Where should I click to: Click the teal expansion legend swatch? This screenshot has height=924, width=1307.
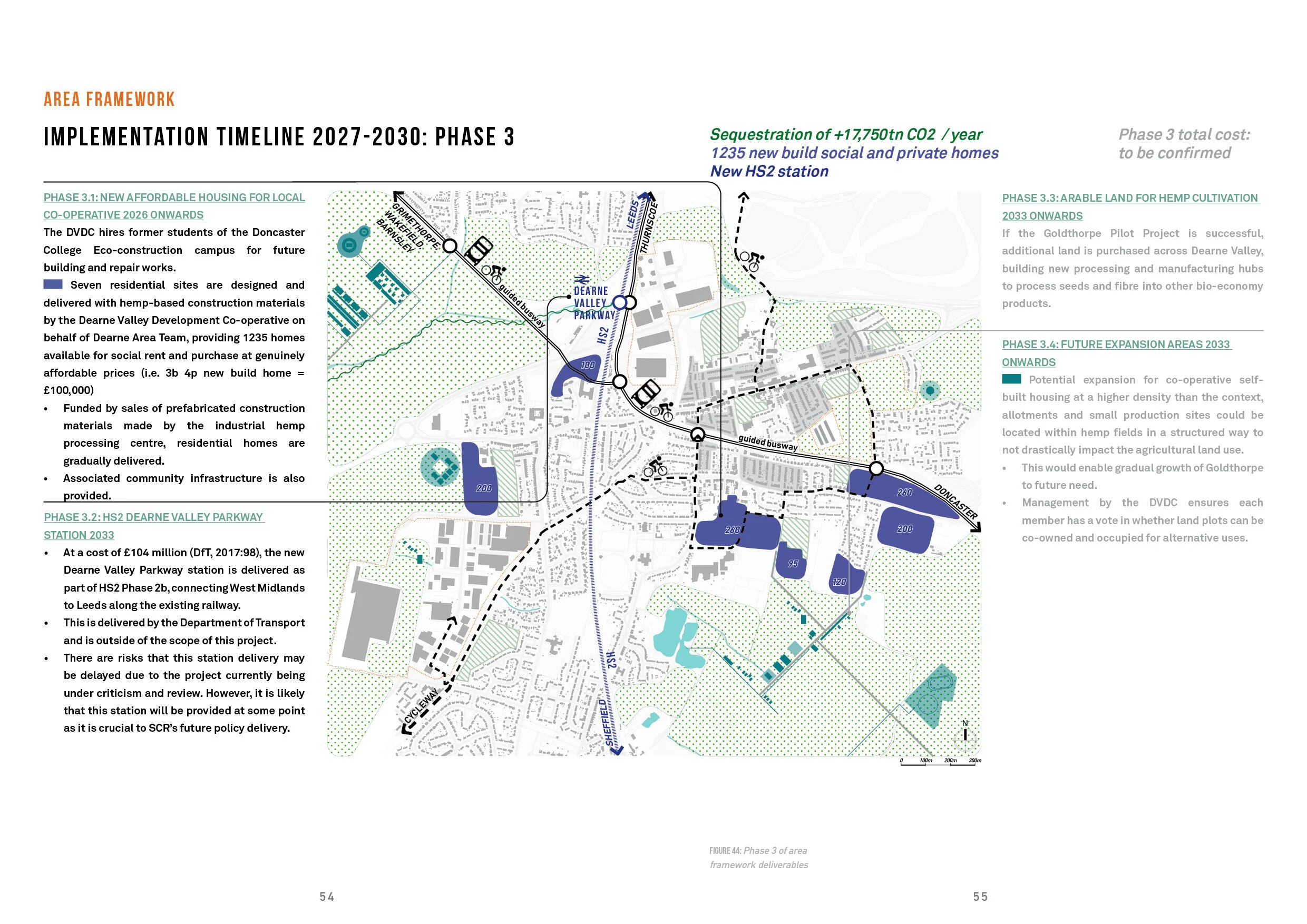click(x=1011, y=379)
